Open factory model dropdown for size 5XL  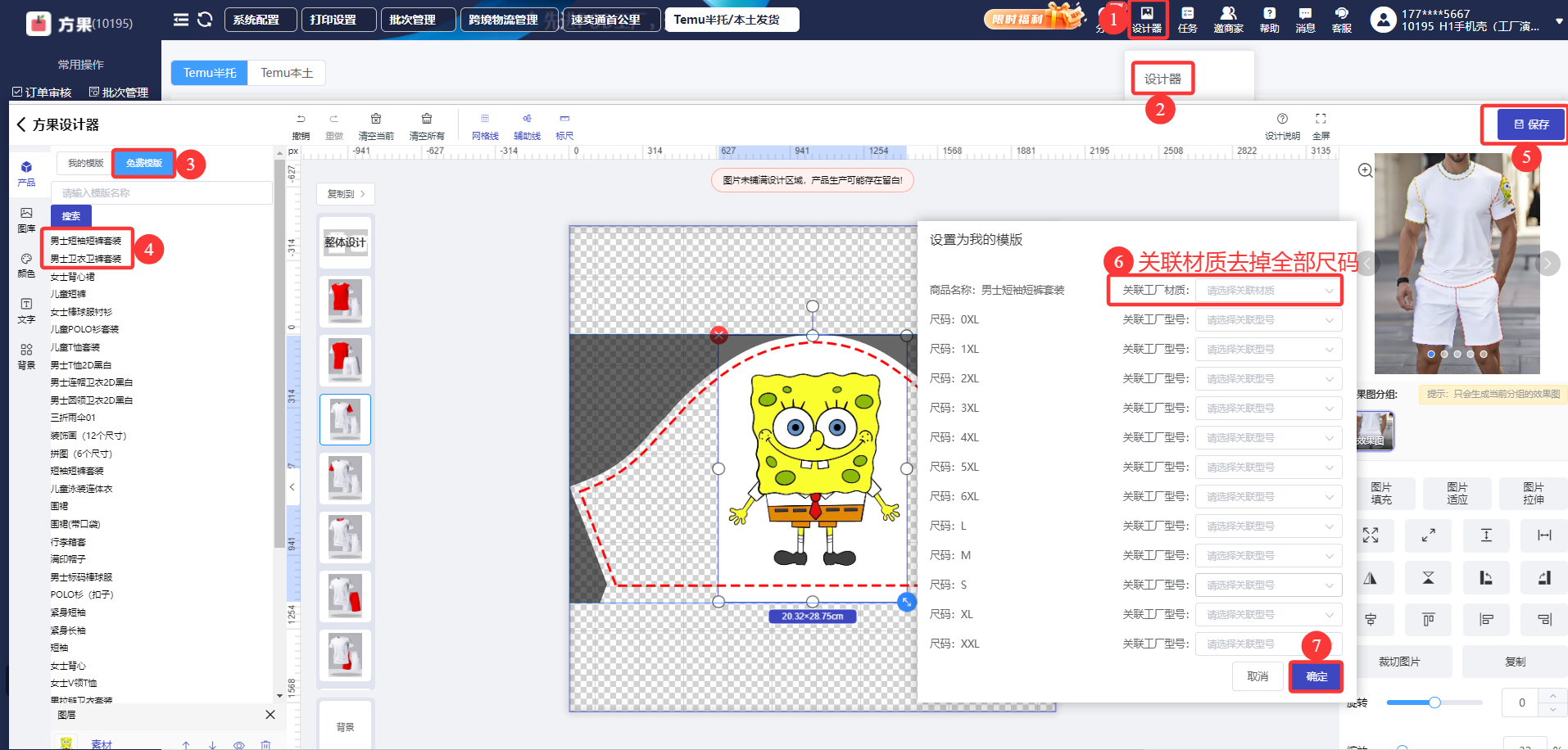(1268, 468)
